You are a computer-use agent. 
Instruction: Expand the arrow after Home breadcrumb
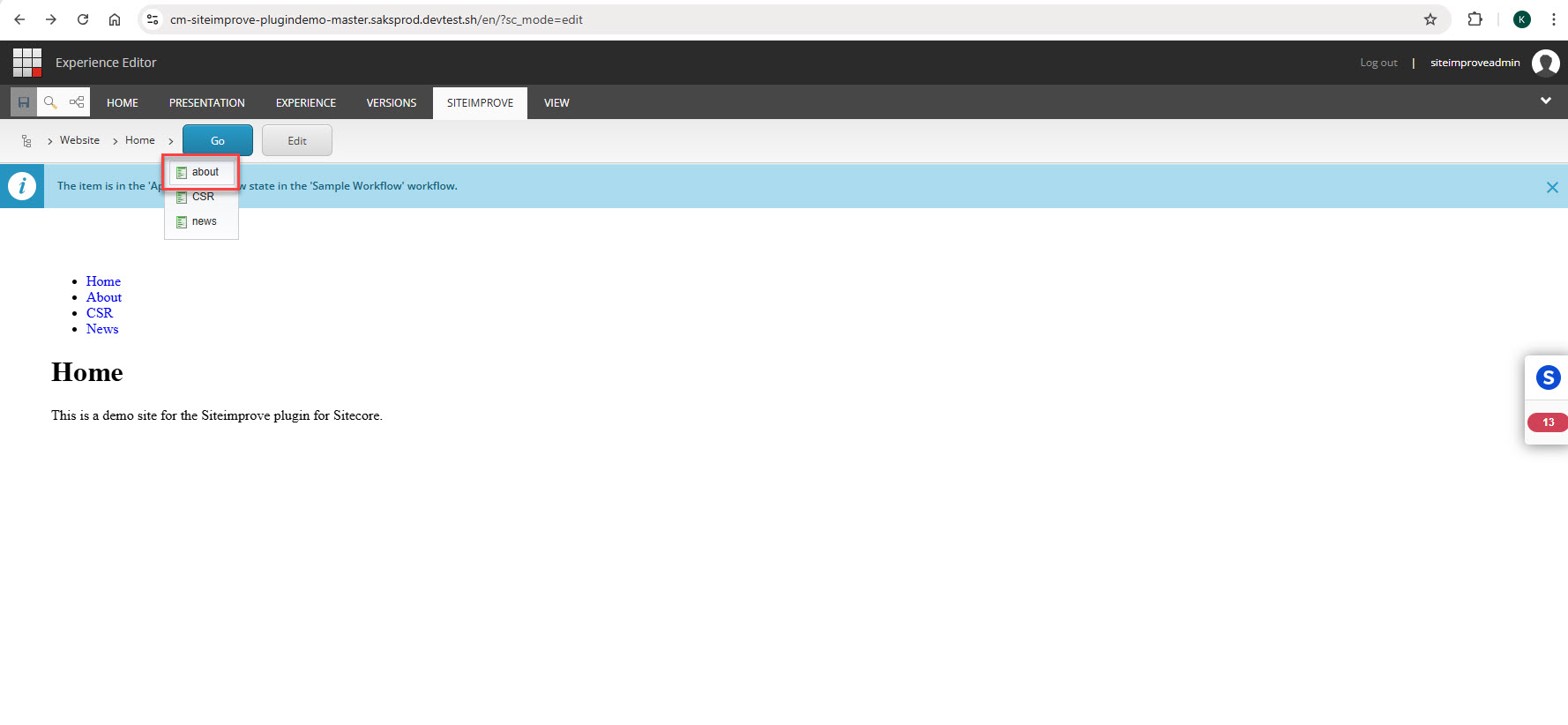pyautogui.click(x=171, y=141)
